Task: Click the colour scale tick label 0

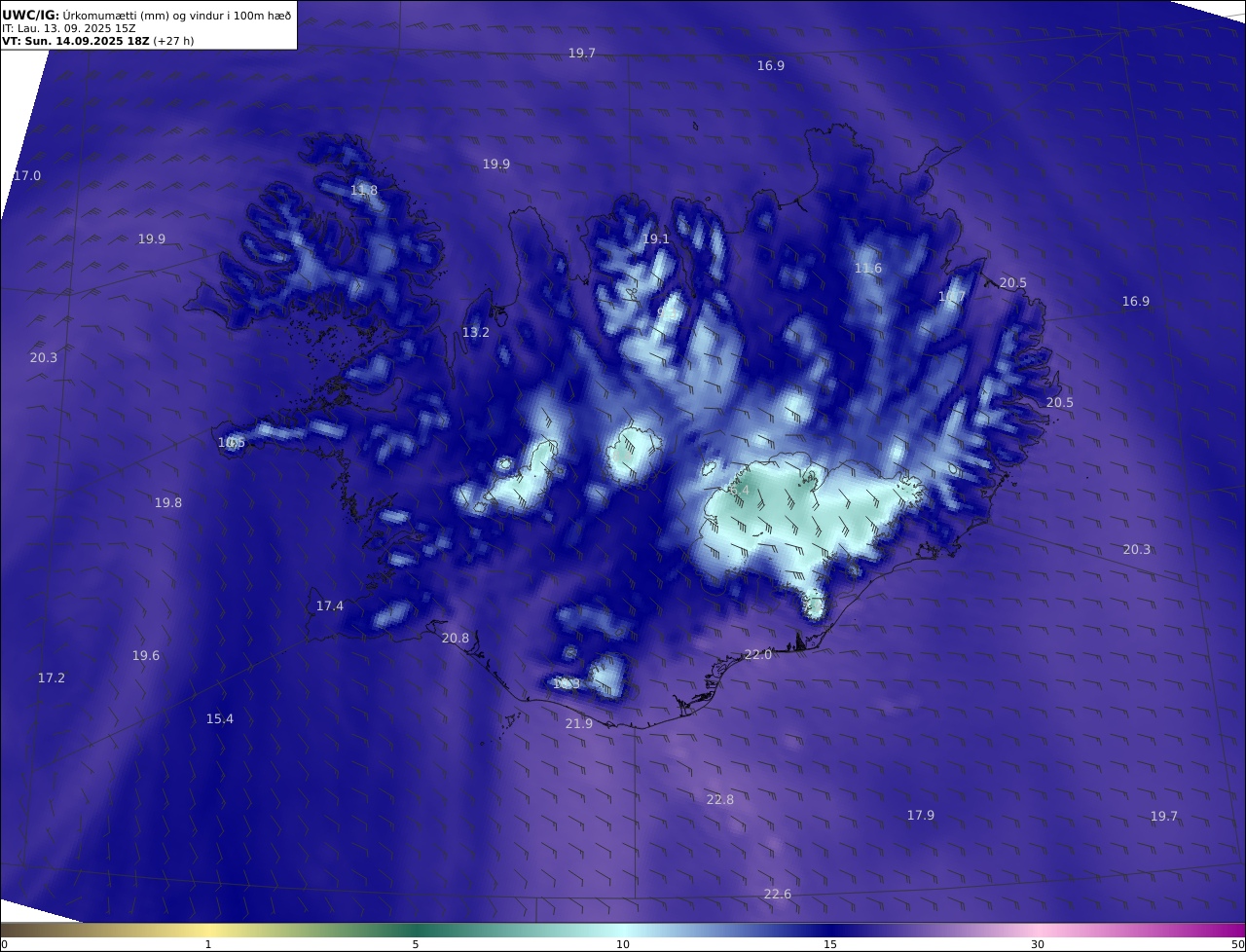Action: [x=4, y=944]
